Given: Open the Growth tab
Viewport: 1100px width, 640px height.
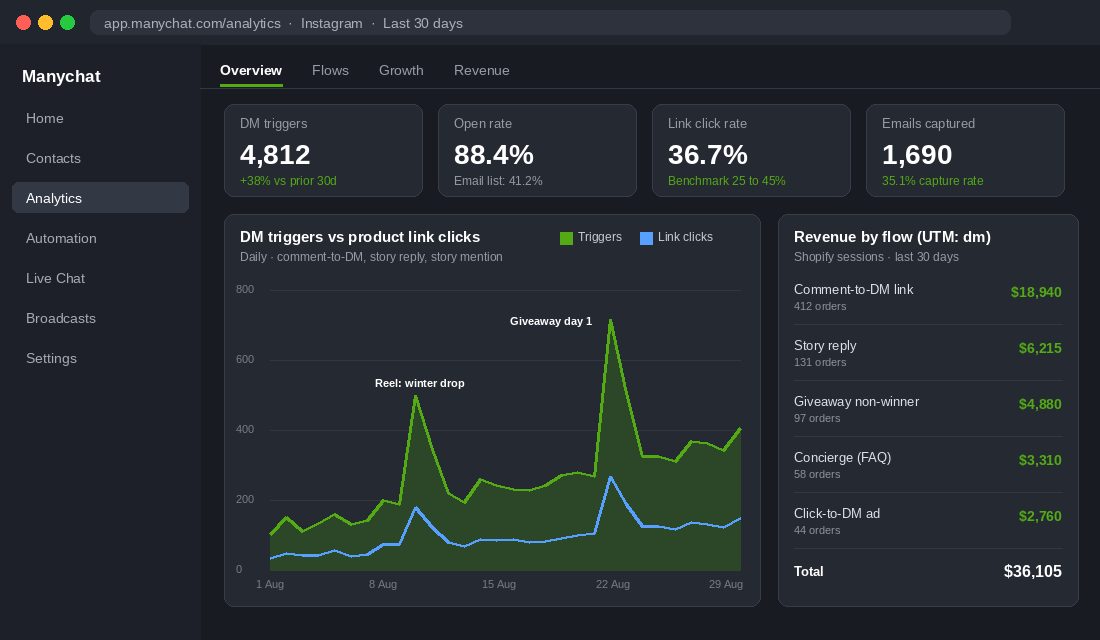Looking at the screenshot, I should 401,71.
